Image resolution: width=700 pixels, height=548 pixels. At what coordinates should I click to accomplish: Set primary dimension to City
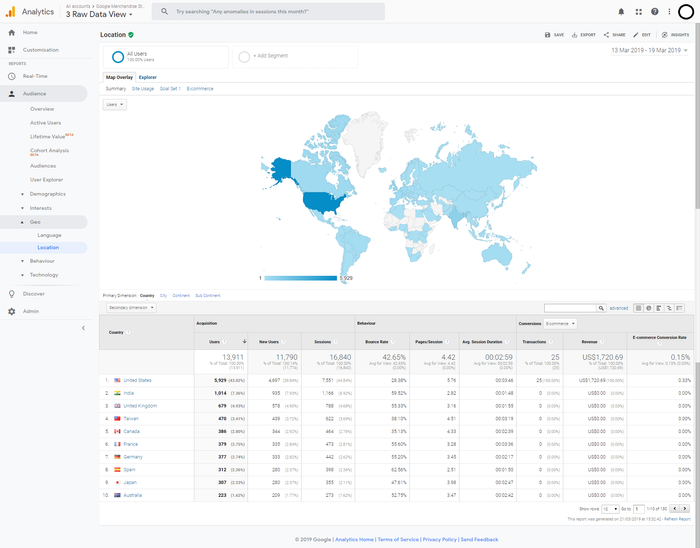click(163, 296)
